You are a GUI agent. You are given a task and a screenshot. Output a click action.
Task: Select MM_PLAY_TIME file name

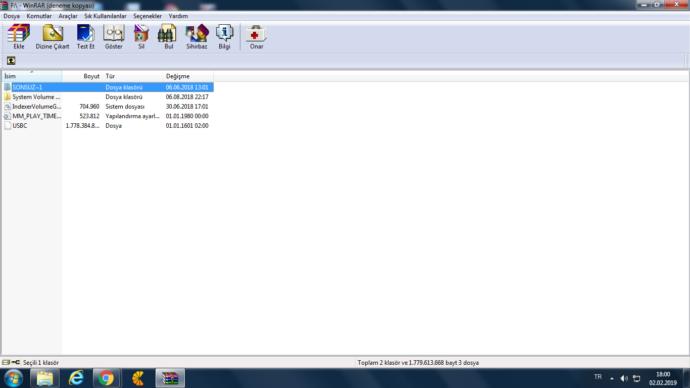point(37,116)
